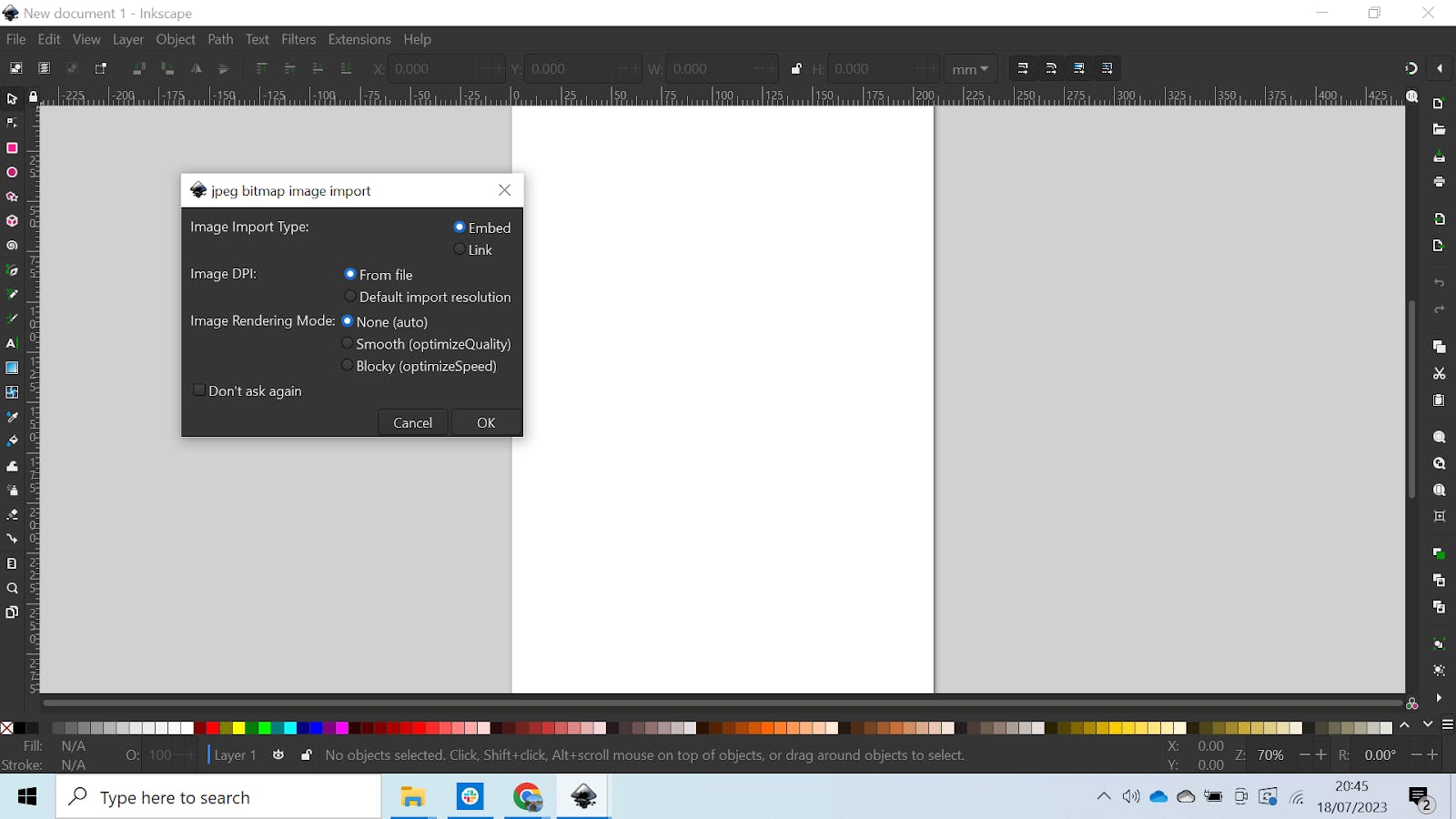
Task: Choose Default import resolution for Image DPI
Action: [x=350, y=296]
